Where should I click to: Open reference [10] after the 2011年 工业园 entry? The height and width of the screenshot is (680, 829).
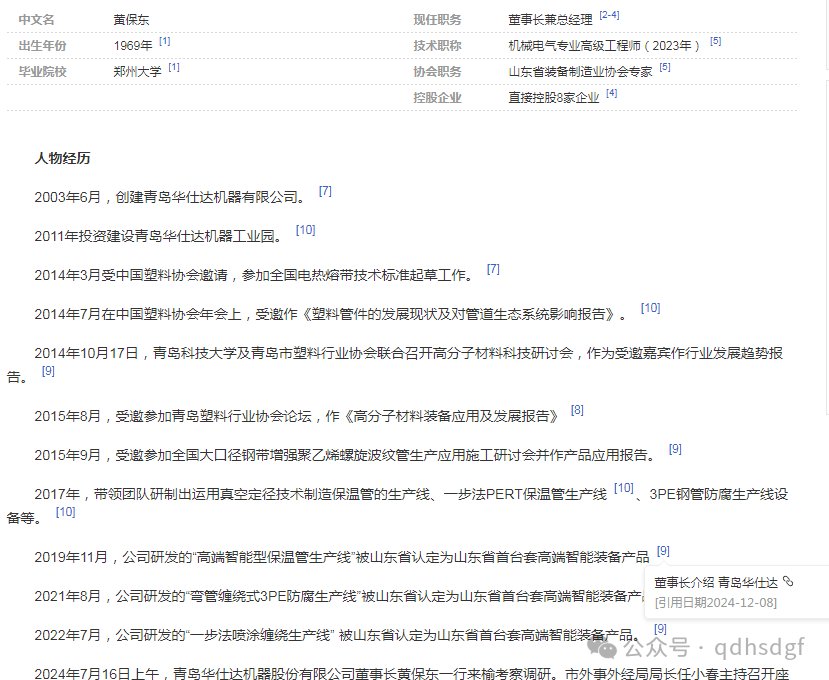(306, 230)
